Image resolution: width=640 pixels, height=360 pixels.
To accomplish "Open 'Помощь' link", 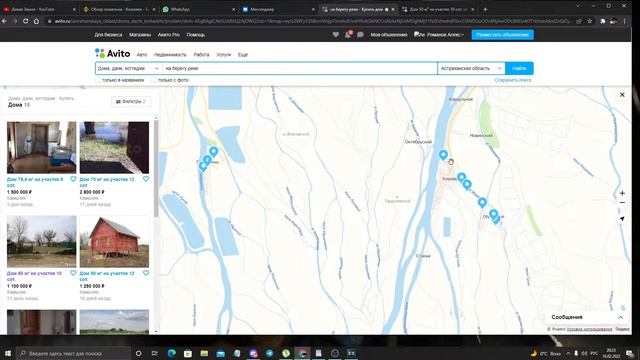I will point(196,35).
